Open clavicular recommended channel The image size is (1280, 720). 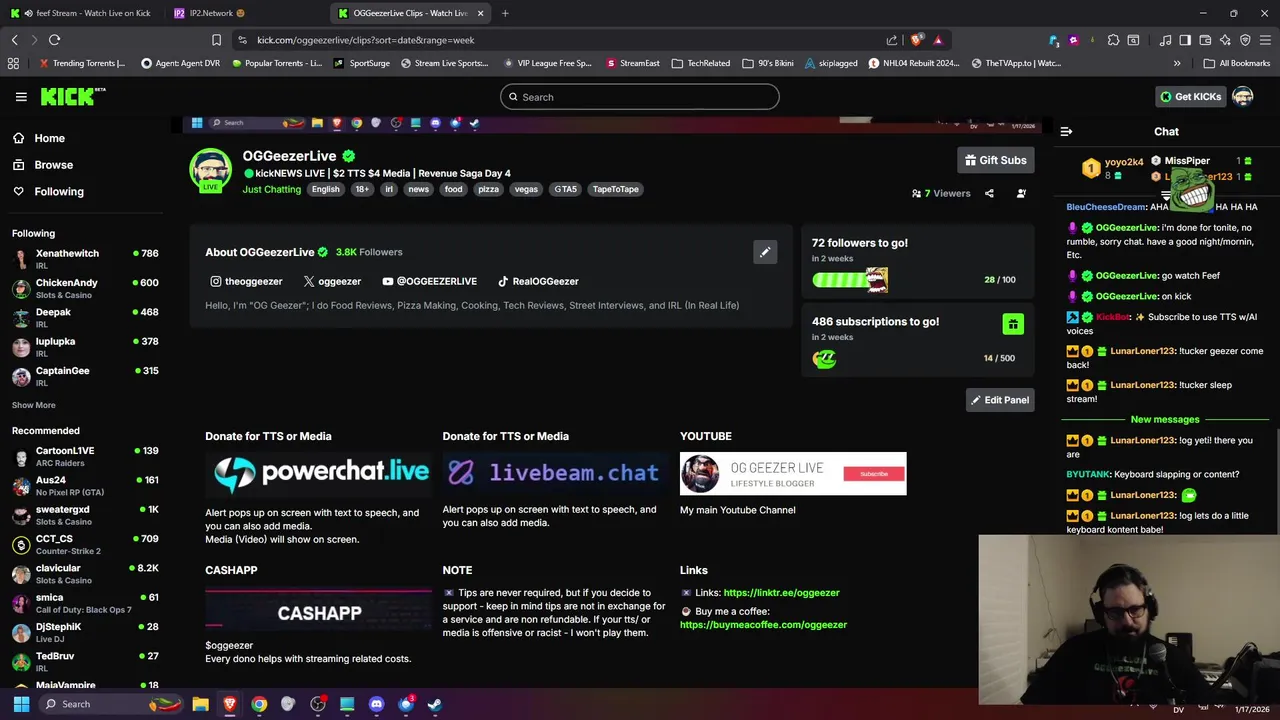pos(85,573)
